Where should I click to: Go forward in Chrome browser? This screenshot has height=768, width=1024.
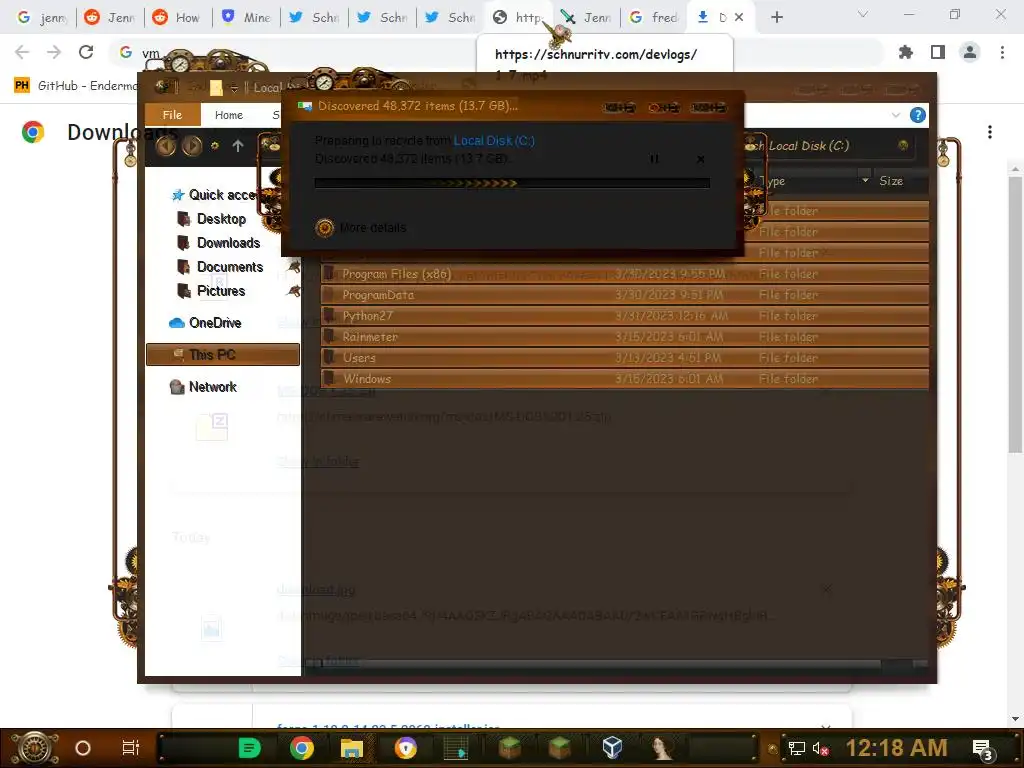(x=54, y=52)
